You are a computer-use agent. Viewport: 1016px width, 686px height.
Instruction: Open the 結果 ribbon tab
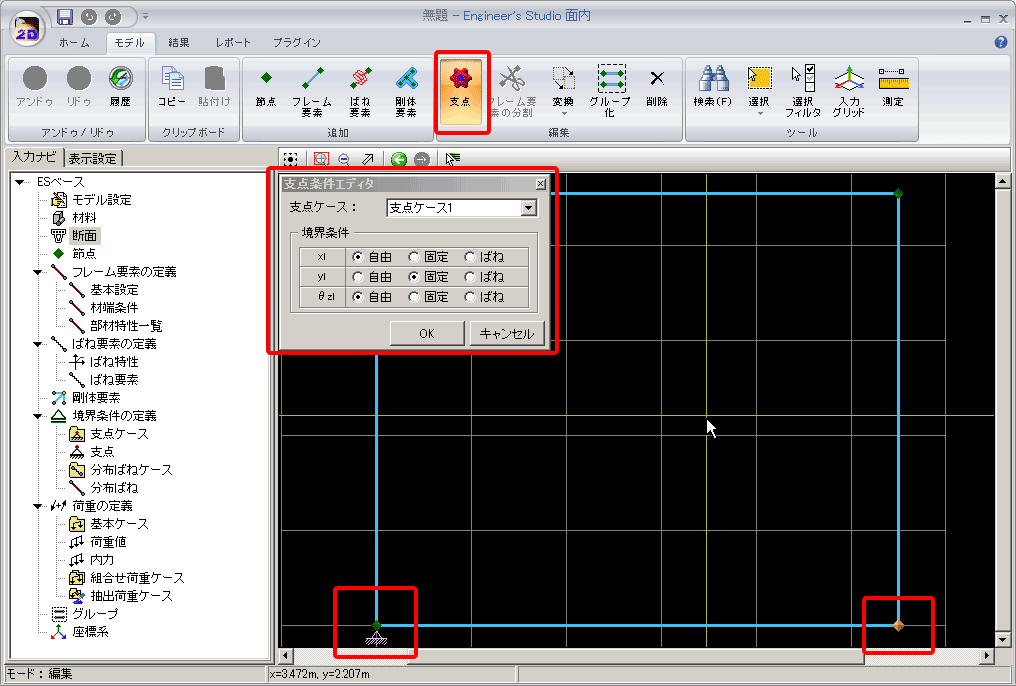[x=179, y=43]
